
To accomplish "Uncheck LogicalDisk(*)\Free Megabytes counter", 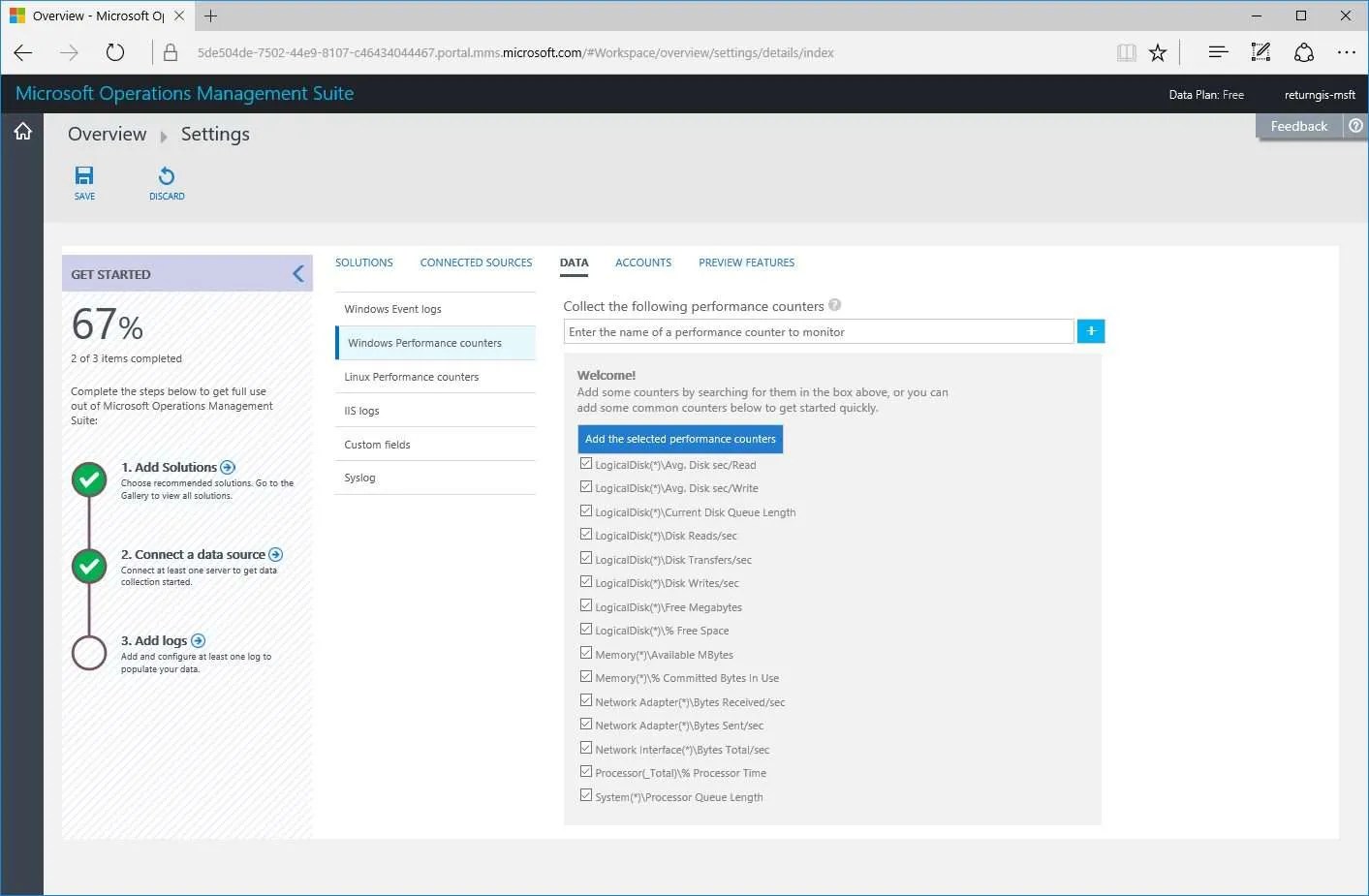I will [586, 605].
